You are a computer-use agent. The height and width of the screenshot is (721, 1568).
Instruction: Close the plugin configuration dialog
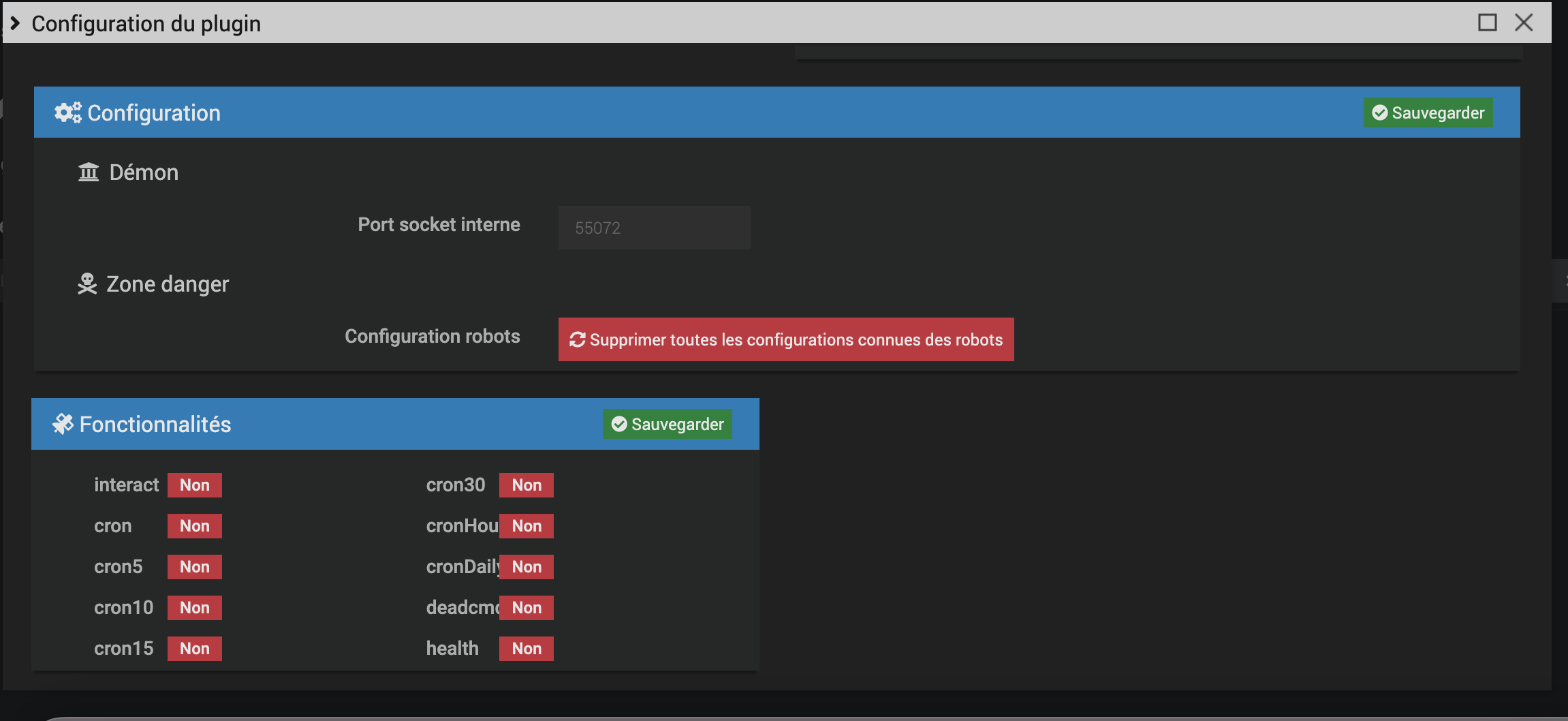(1524, 22)
